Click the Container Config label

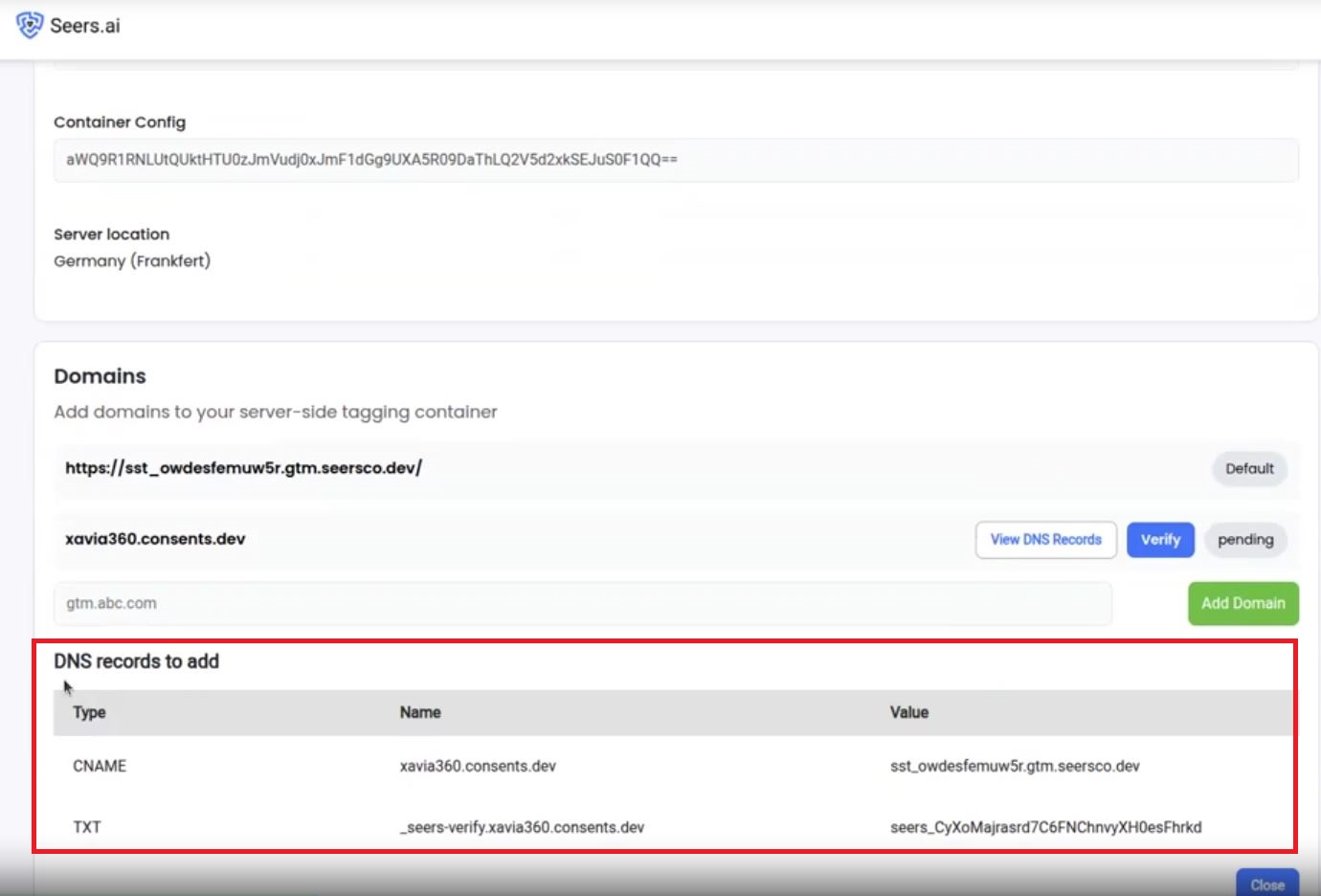tap(120, 123)
